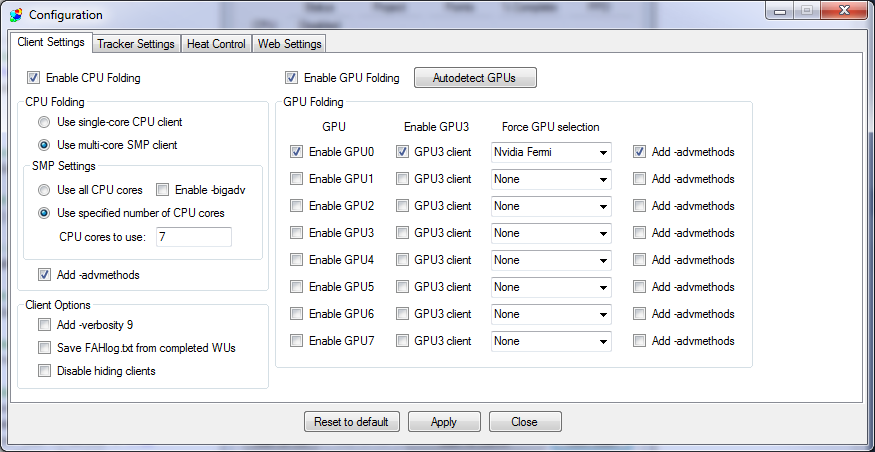Check Enable GPU4
This screenshot has width=875, height=452.
297,259
